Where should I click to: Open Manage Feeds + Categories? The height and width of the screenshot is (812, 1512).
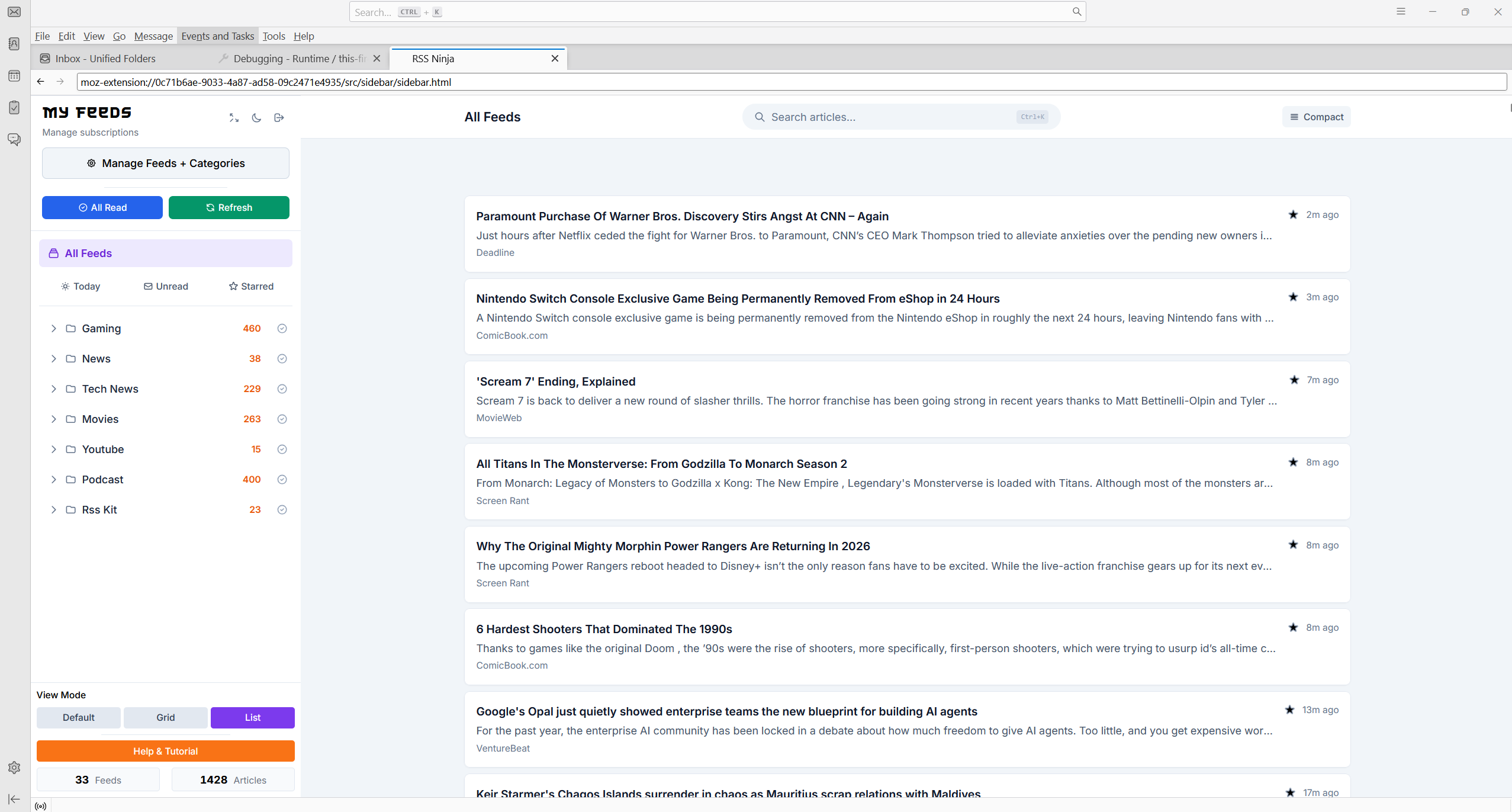[x=165, y=163]
